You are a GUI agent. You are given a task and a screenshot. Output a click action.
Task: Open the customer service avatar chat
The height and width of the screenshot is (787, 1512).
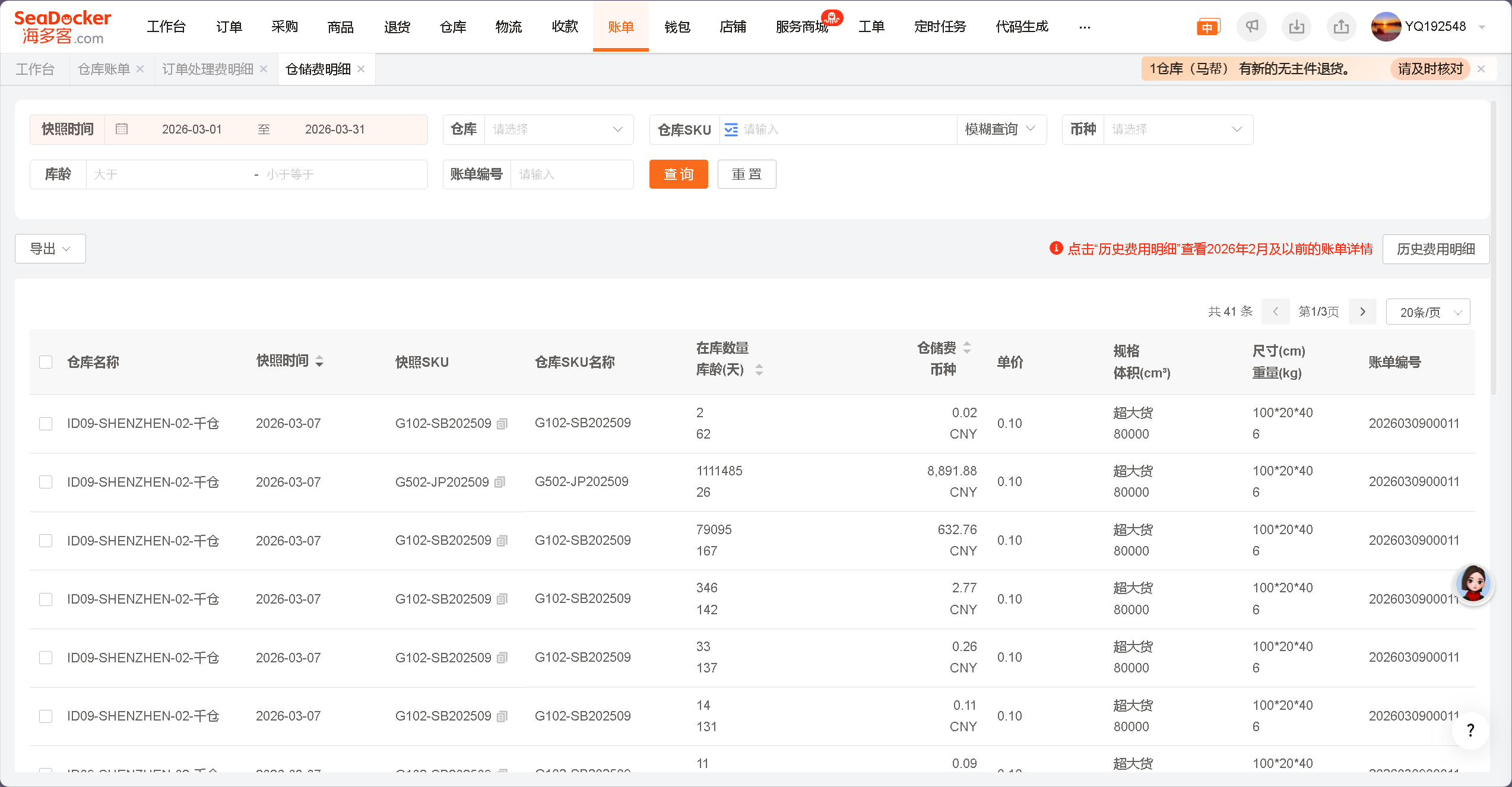tap(1473, 583)
